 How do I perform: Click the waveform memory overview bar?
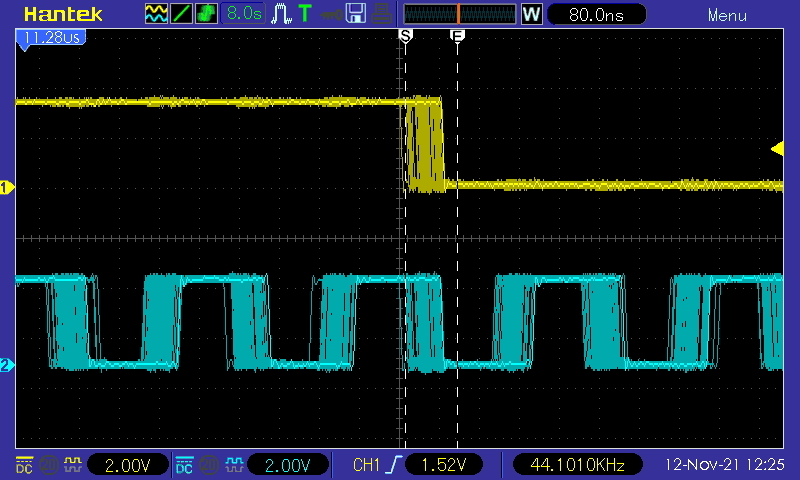(460, 14)
